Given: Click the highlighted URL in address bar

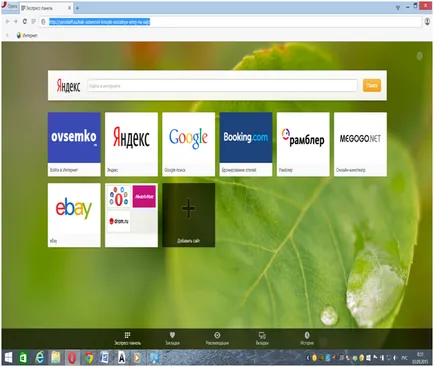Looking at the screenshot, I should coord(100,22).
